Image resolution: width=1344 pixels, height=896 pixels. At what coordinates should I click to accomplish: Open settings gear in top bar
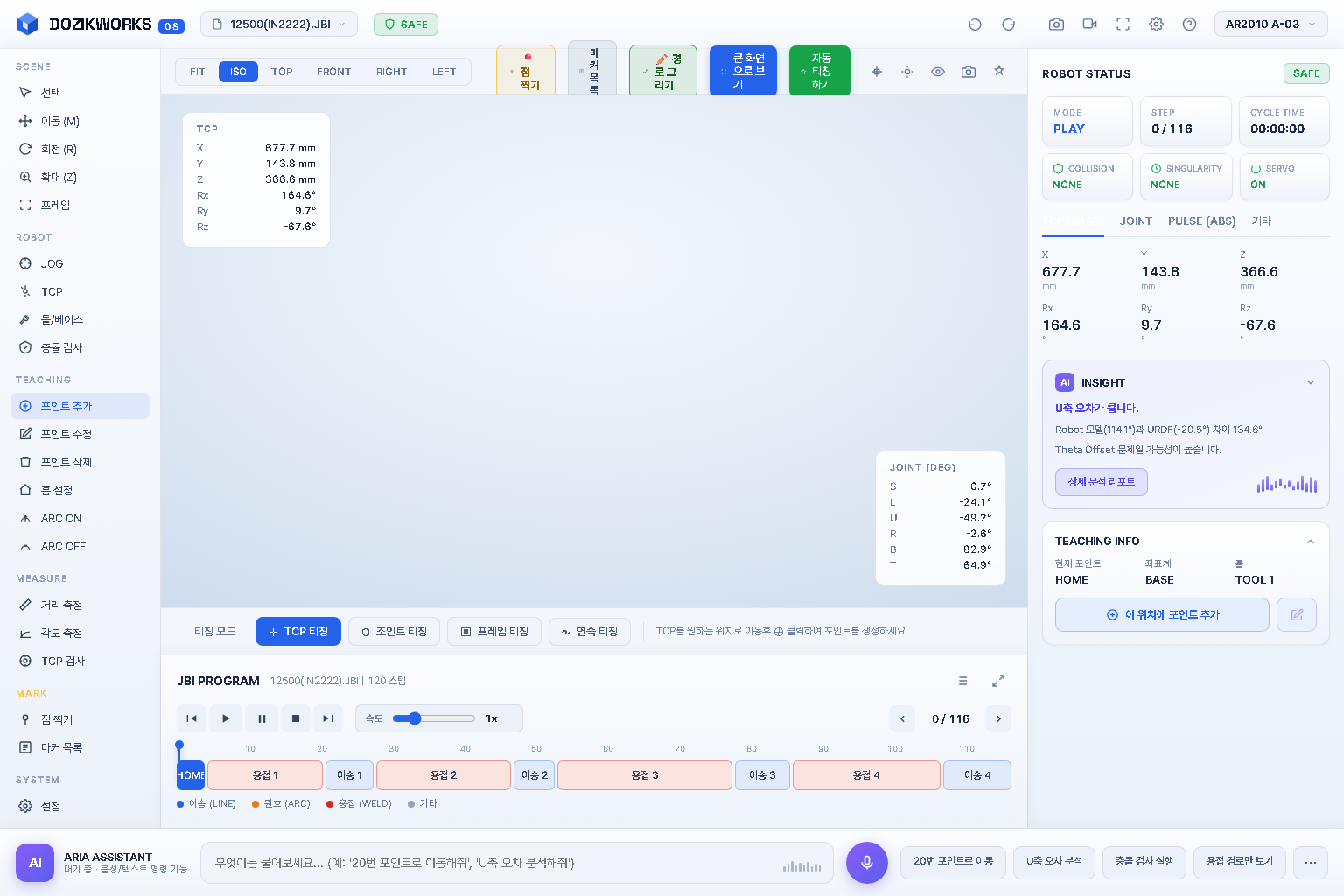coord(1156,24)
